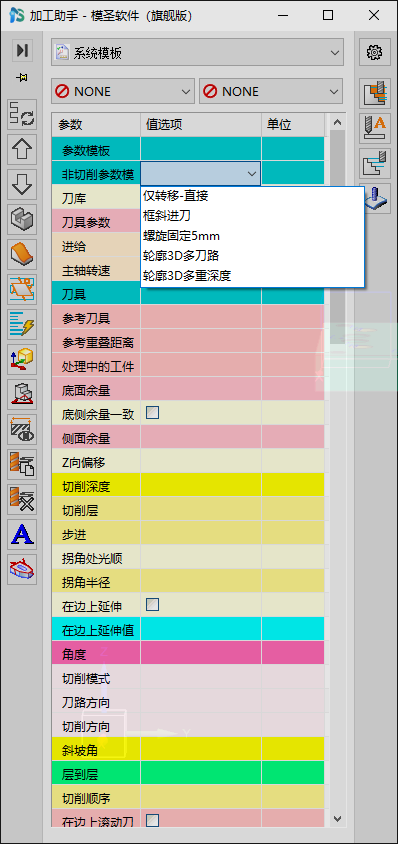The width and height of the screenshot is (398, 844).
Task: Click the gear settings icon
Action: coord(374,52)
